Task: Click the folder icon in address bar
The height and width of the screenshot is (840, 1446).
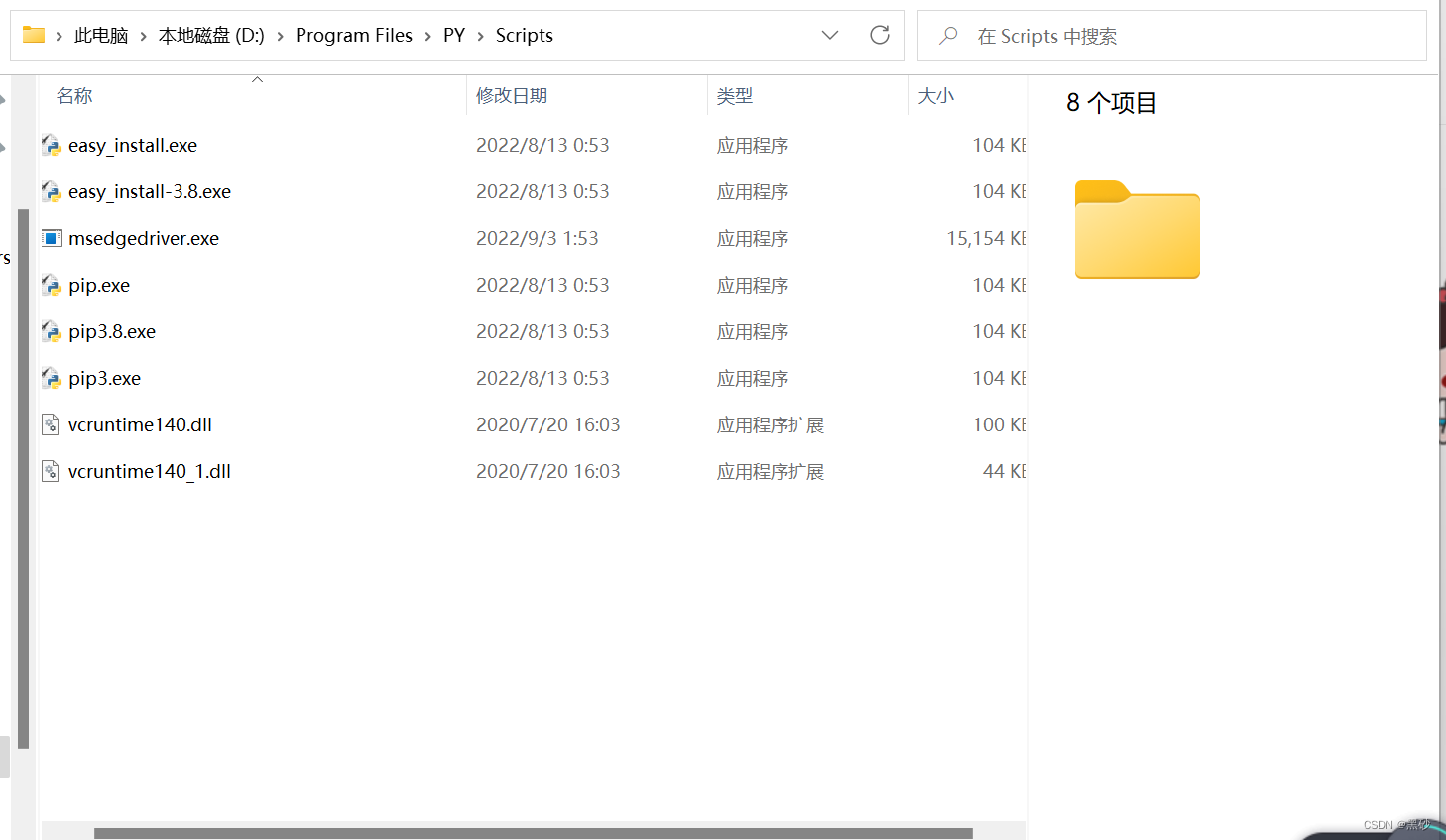Action: pyautogui.click(x=34, y=35)
